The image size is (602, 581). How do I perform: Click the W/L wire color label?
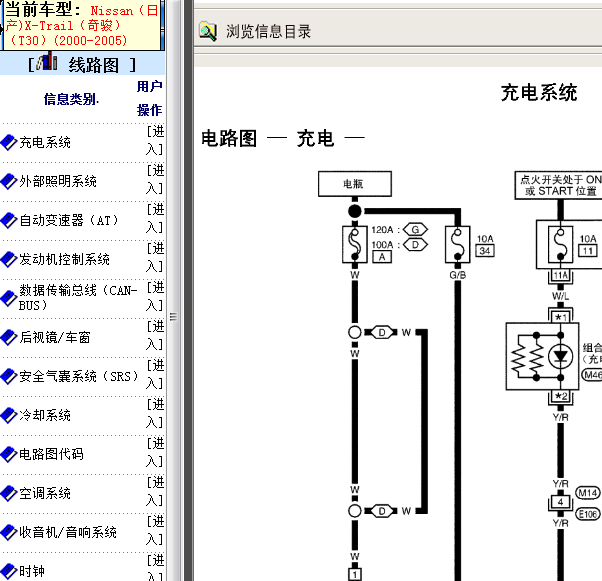[561, 296]
